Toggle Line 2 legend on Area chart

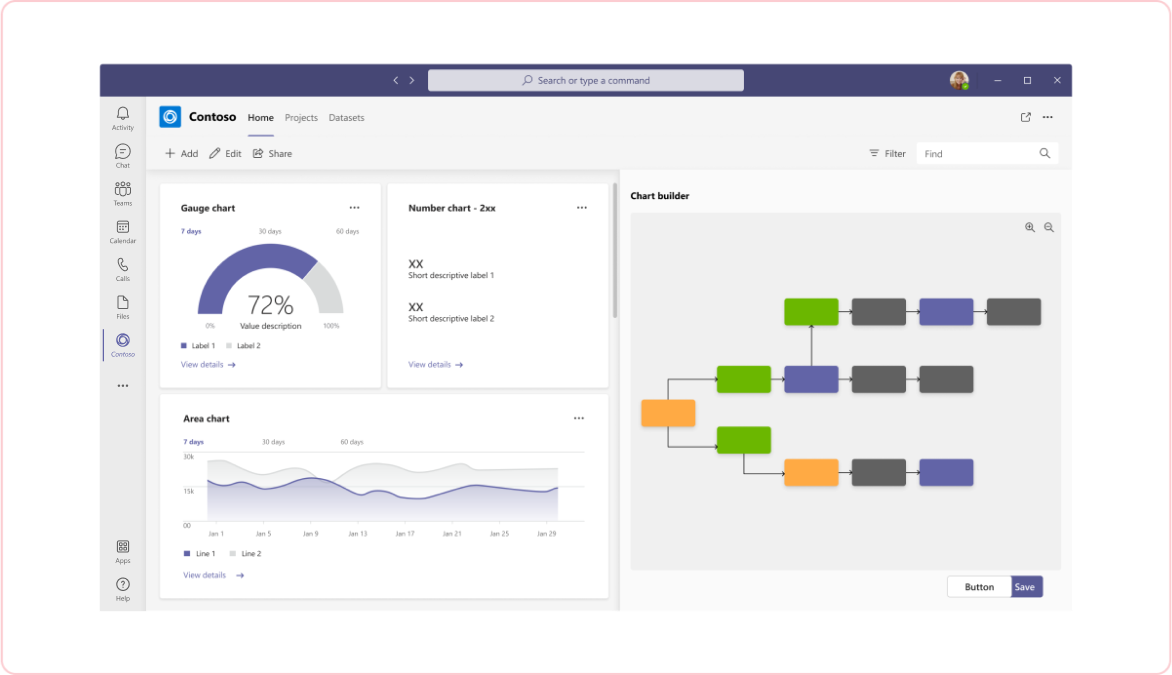point(245,554)
